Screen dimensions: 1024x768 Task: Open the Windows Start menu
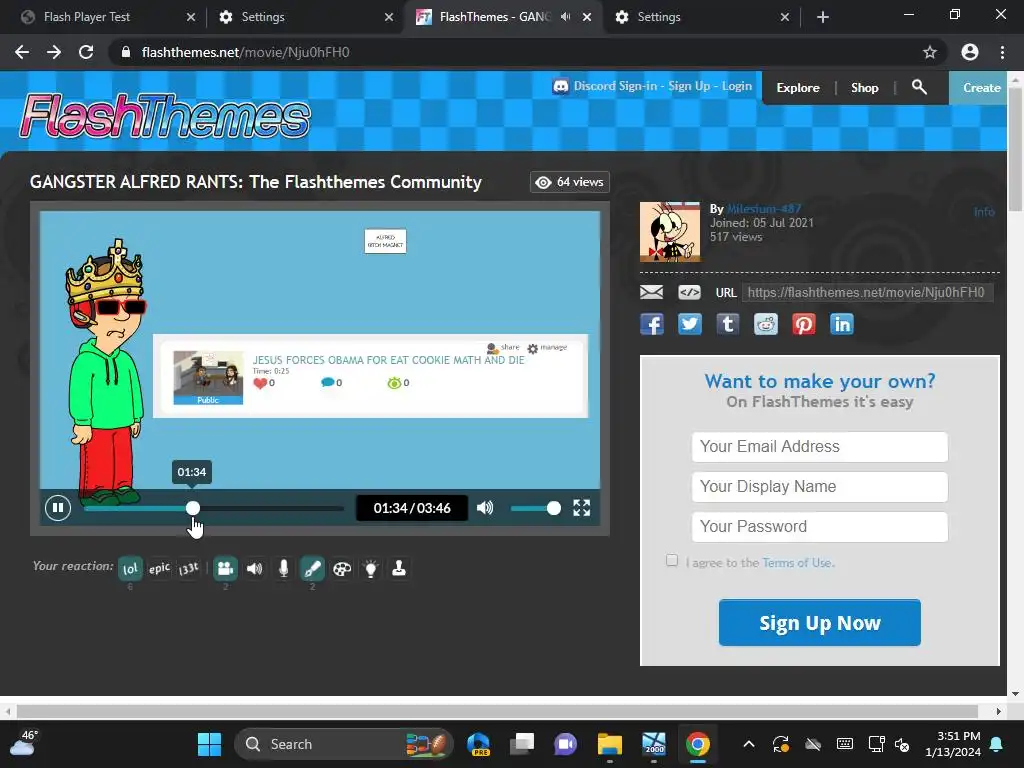click(210, 744)
